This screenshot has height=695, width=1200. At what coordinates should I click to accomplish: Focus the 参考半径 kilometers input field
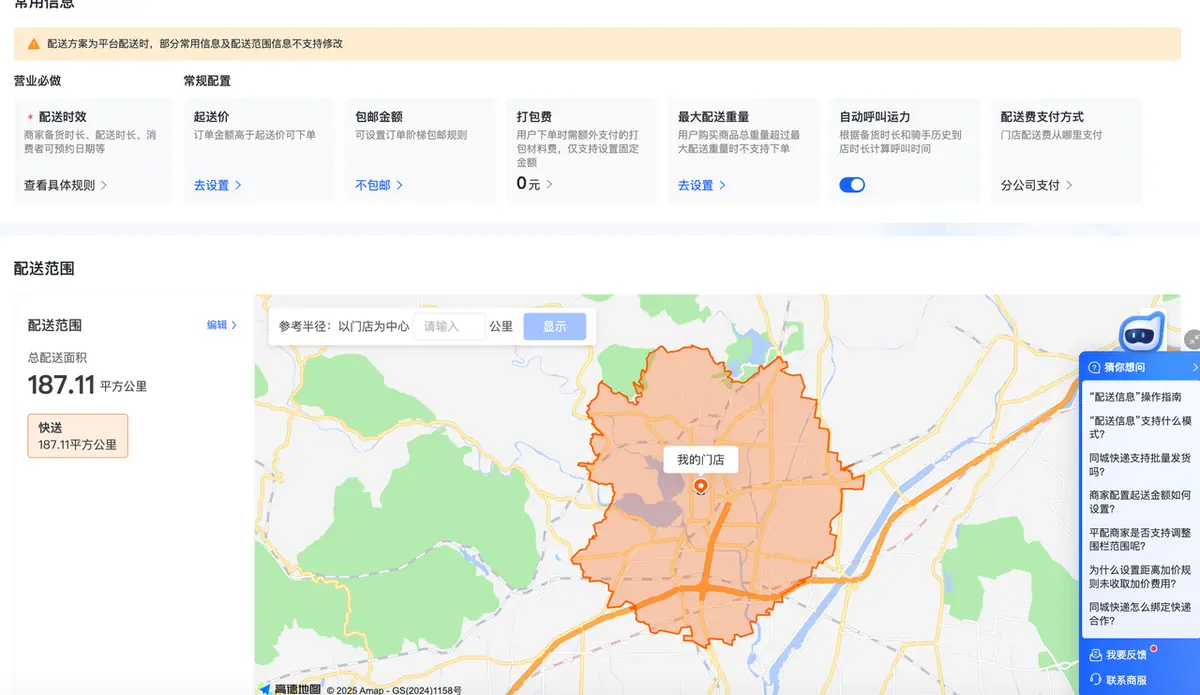click(x=450, y=326)
